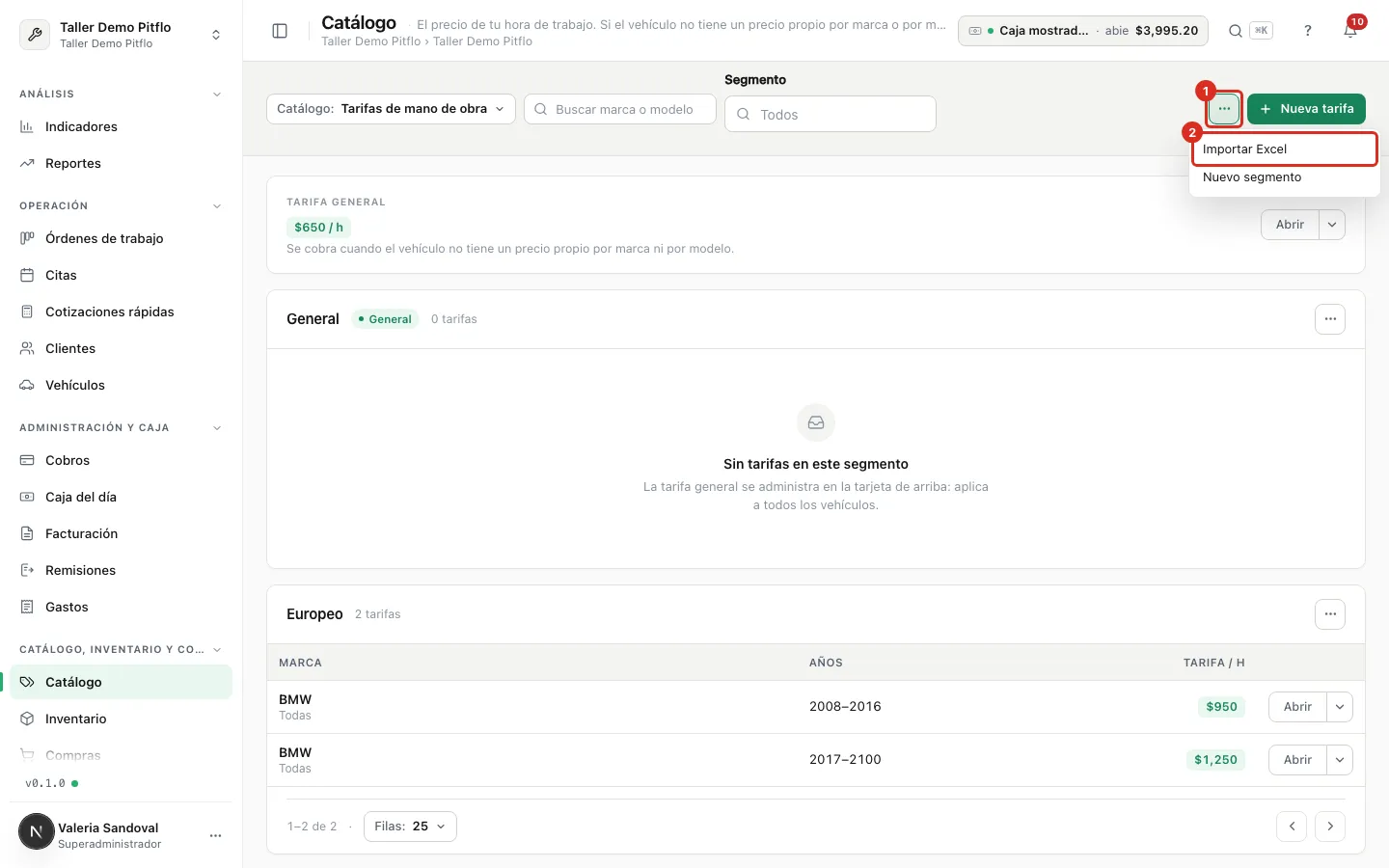Open the Filas: 25 rows-per-page dropdown
1389x868 pixels.
point(410,827)
